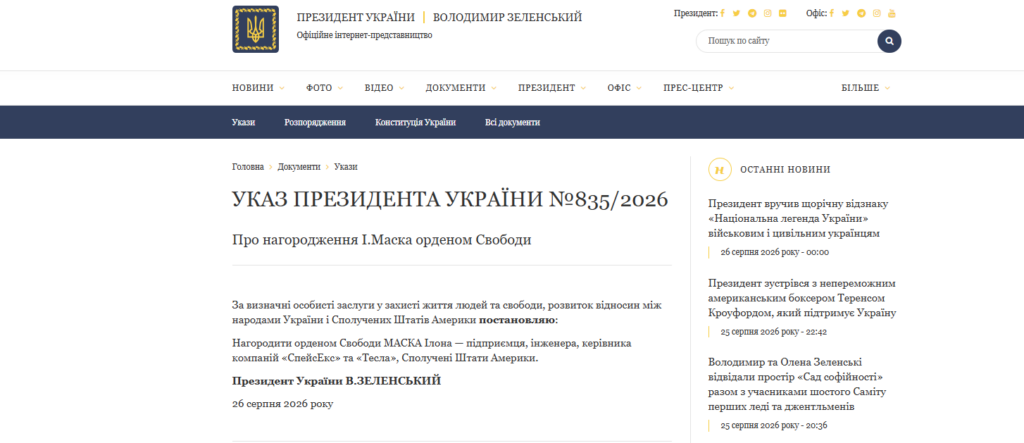Click the paragraph starting За визначні особисті заслуги
This screenshot has height=443, width=1024.
(x=447, y=313)
